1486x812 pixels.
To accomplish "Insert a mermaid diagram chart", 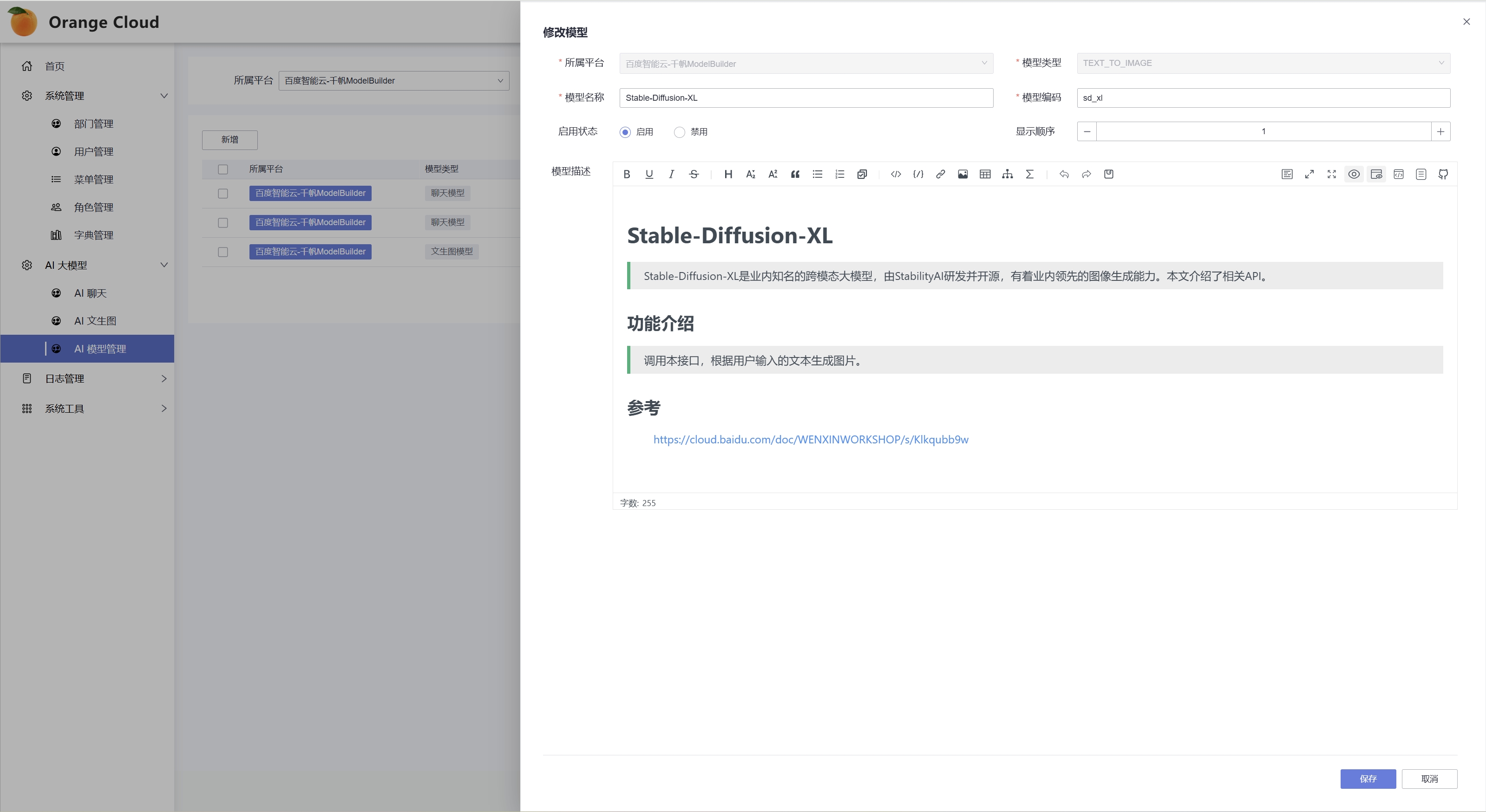I will point(1007,174).
